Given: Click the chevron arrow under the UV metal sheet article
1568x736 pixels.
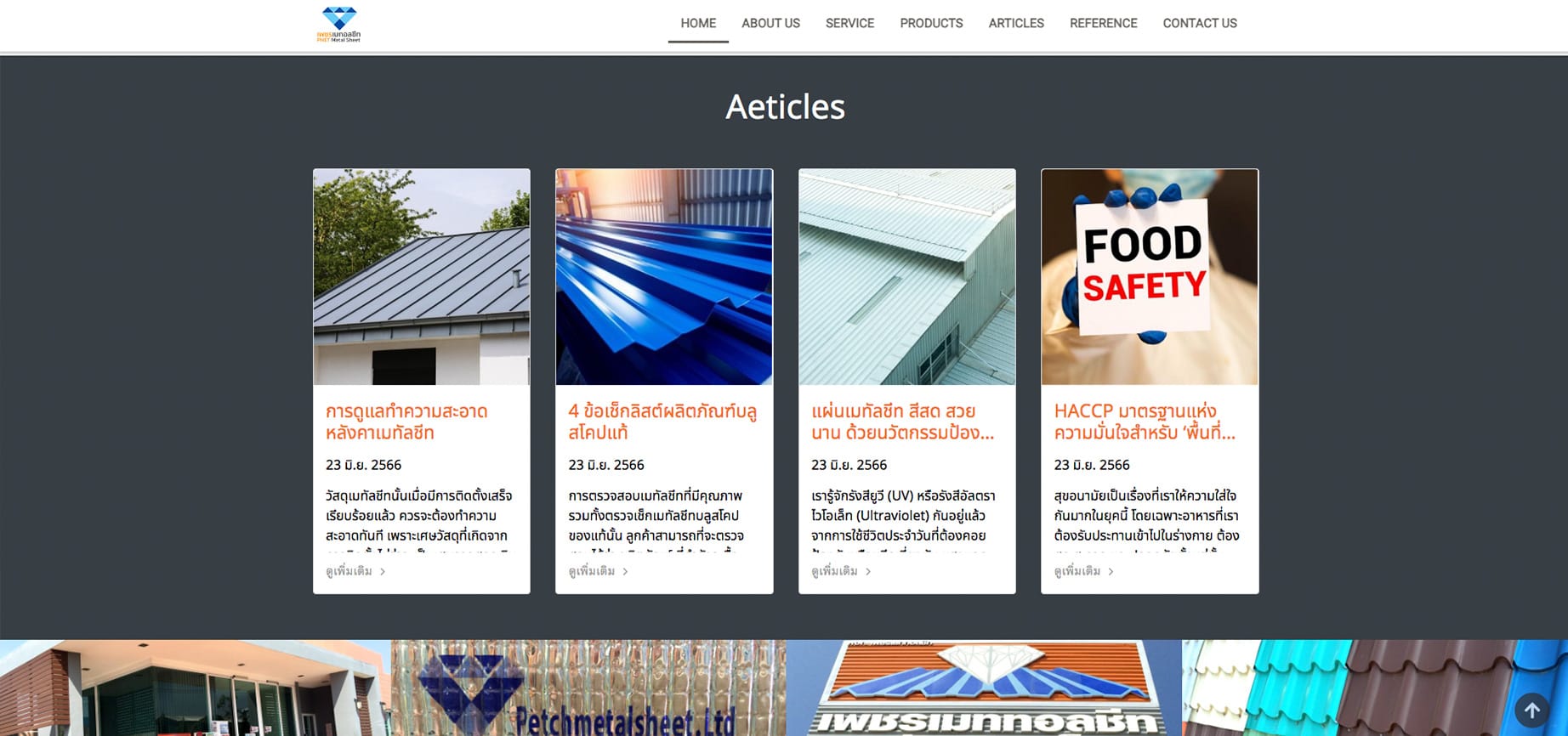Looking at the screenshot, I should (868, 572).
